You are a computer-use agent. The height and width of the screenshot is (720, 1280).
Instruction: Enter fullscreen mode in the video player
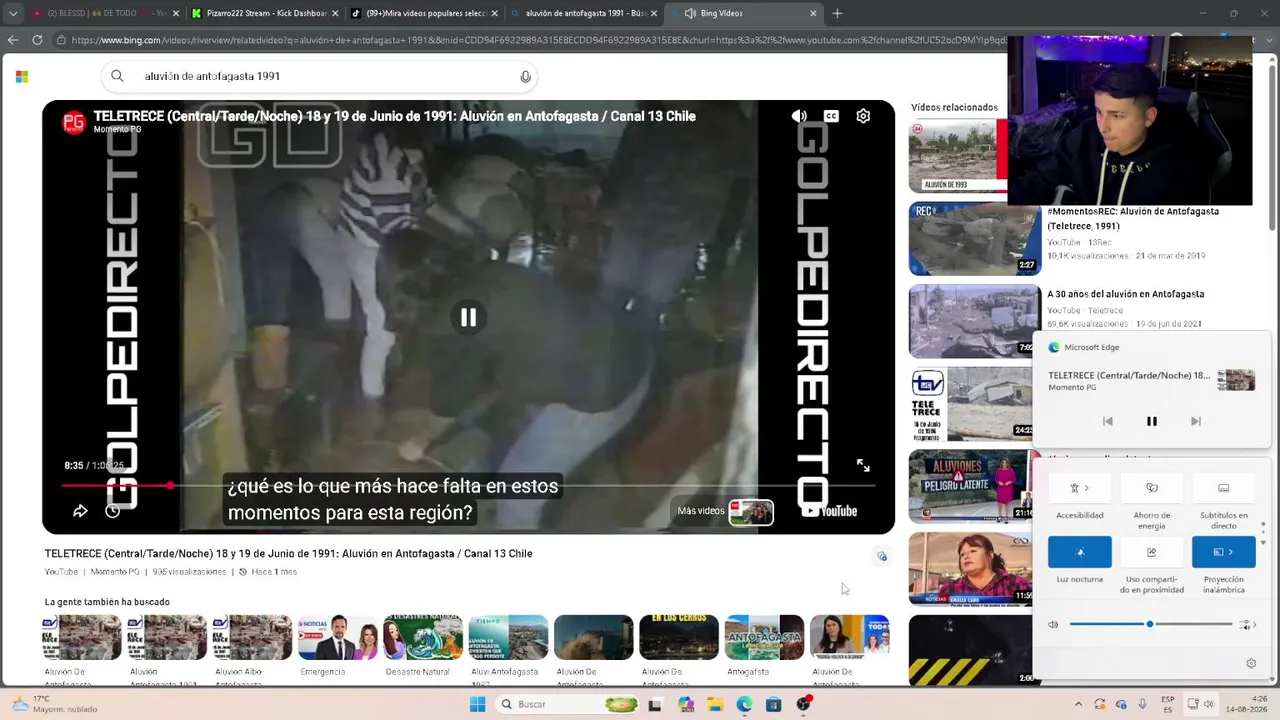(x=863, y=466)
